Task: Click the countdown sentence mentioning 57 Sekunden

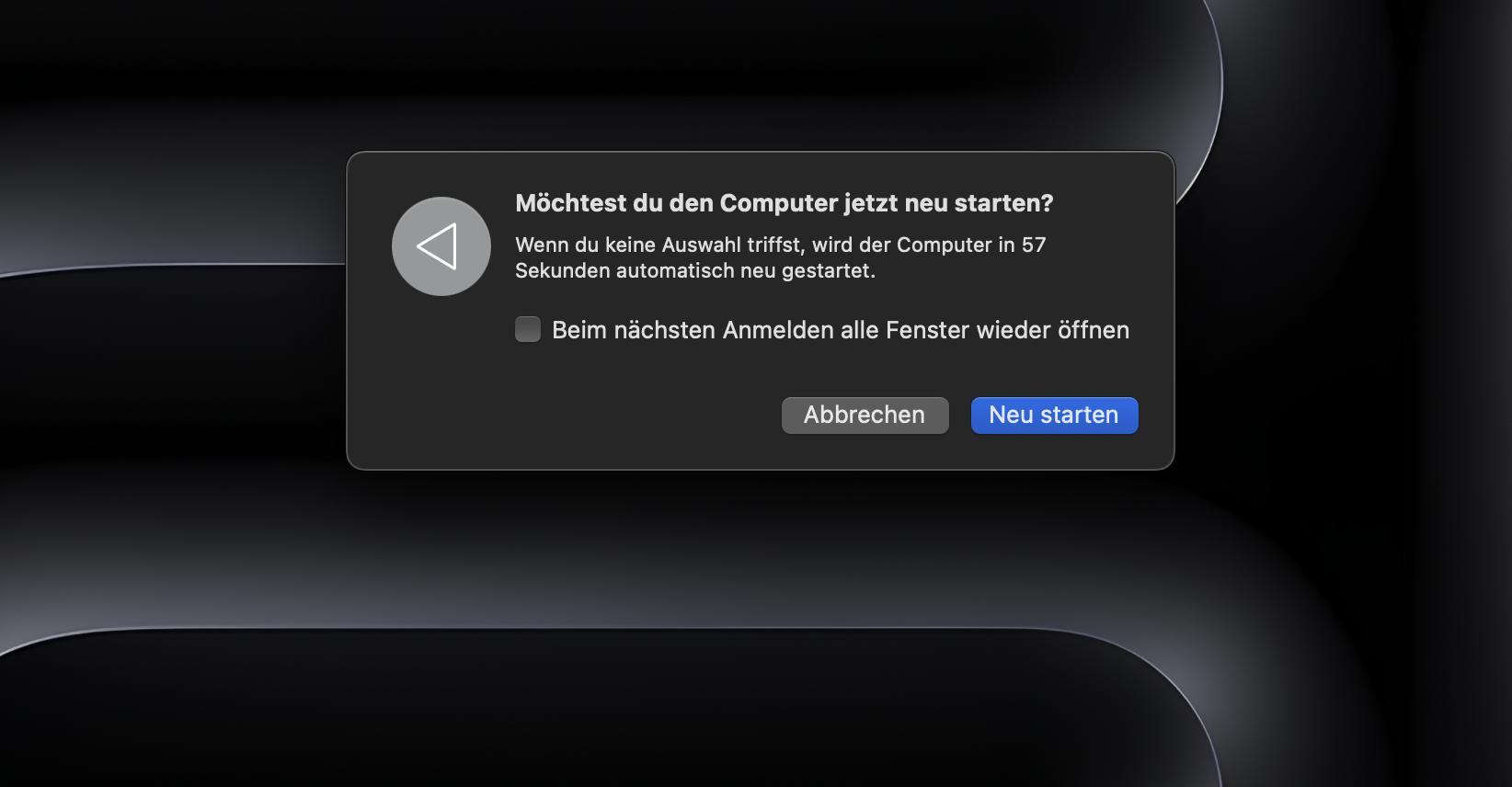Action: point(780,257)
